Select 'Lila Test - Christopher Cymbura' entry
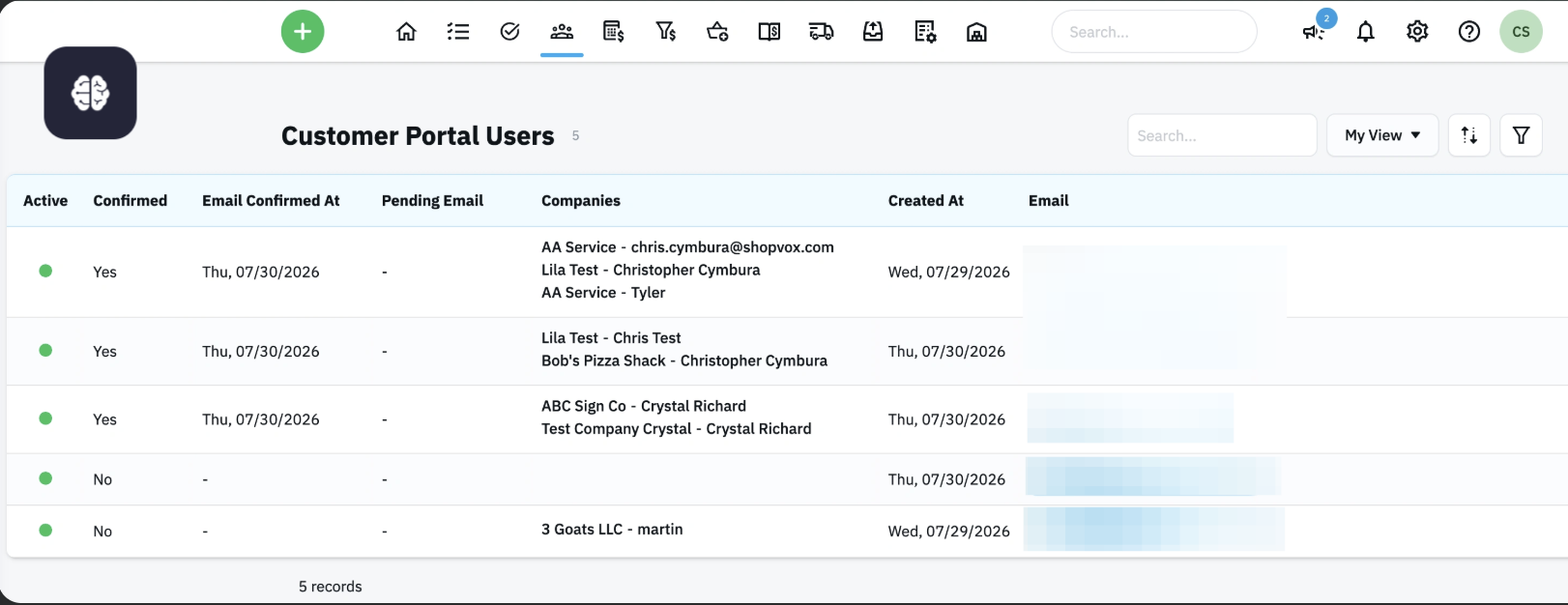The height and width of the screenshot is (605, 1568). [x=651, y=271]
